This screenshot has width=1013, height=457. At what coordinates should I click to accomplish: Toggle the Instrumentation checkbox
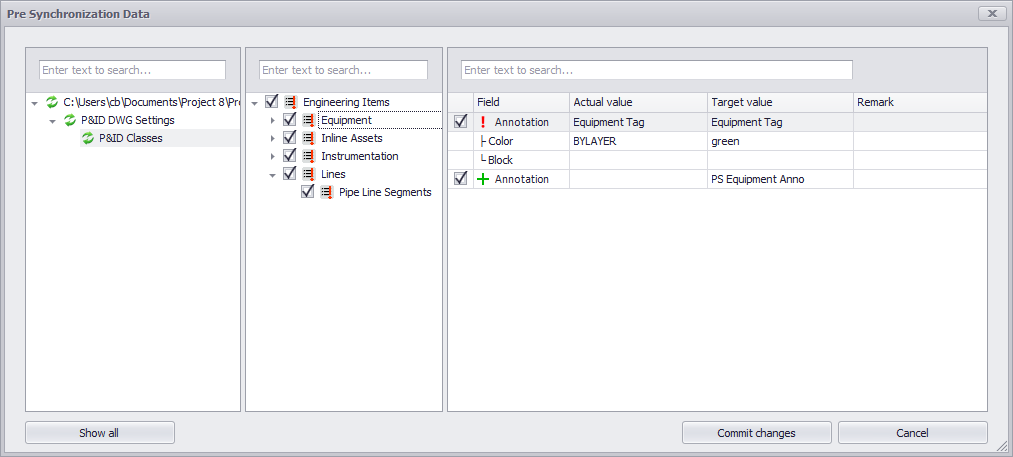click(x=290, y=156)
